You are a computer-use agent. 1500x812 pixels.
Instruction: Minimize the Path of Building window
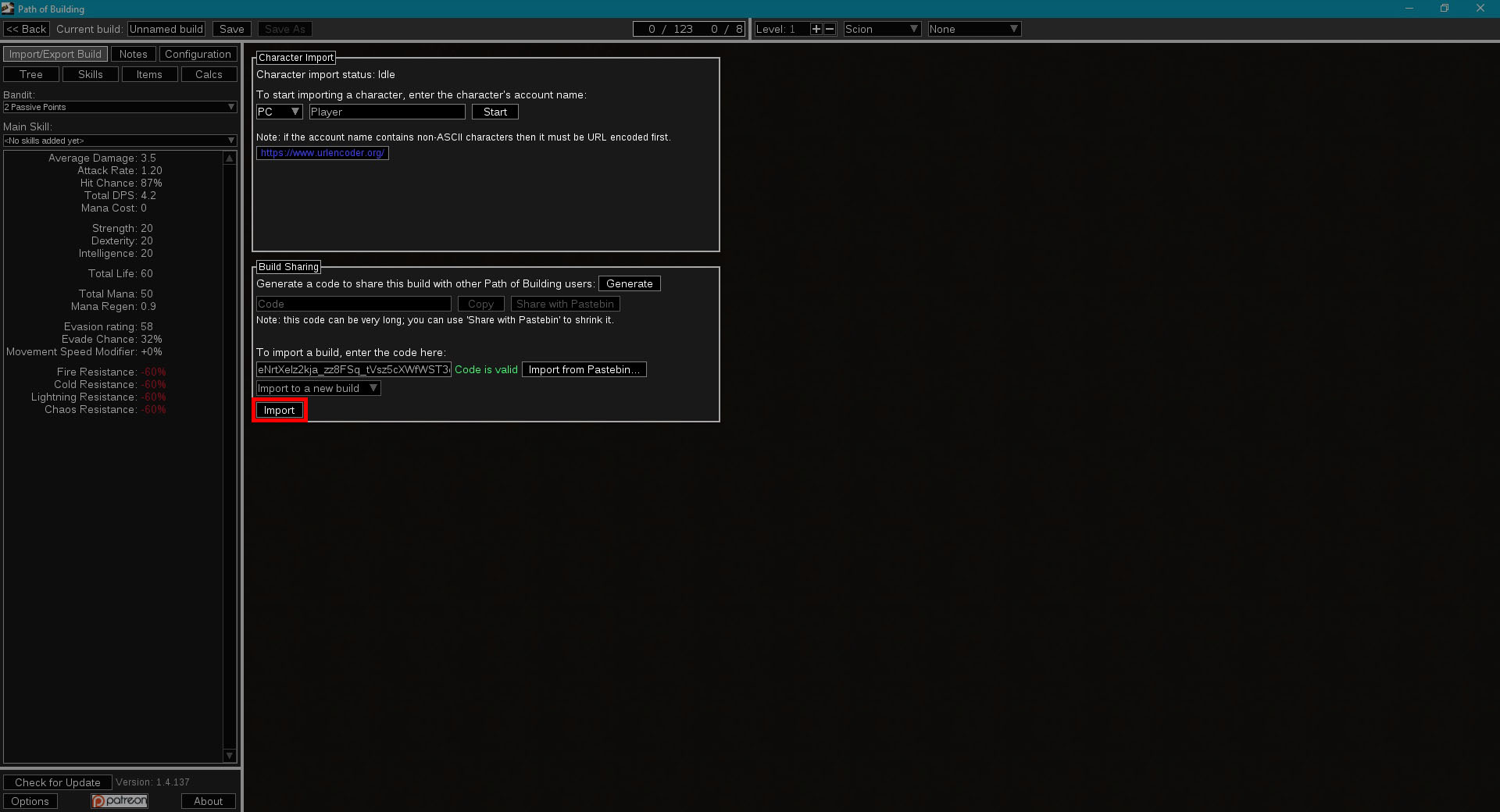click(1409, 9)
